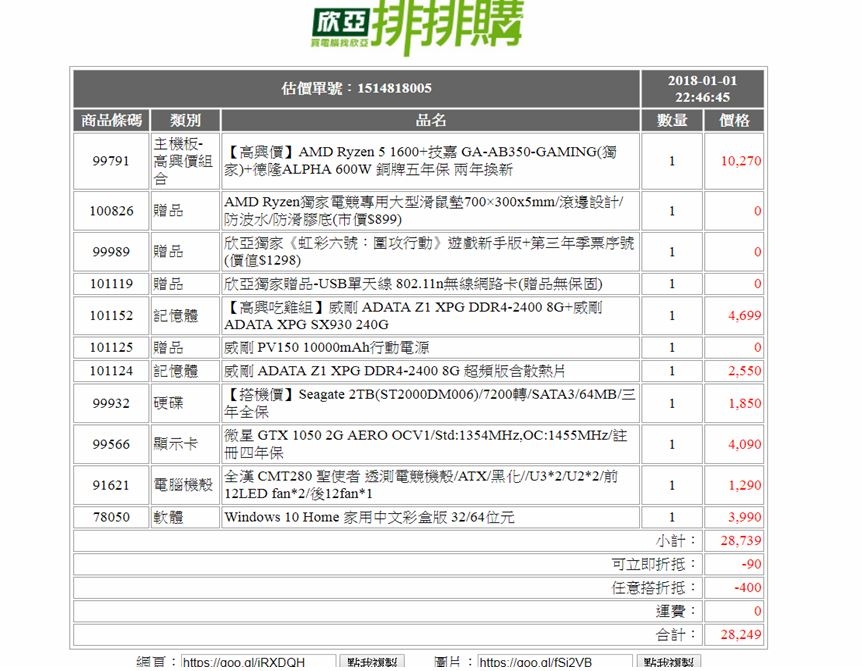This screenshot has height=671, width=863.
Task: Click the subtotal value 28,739
Action: [741, 541]
